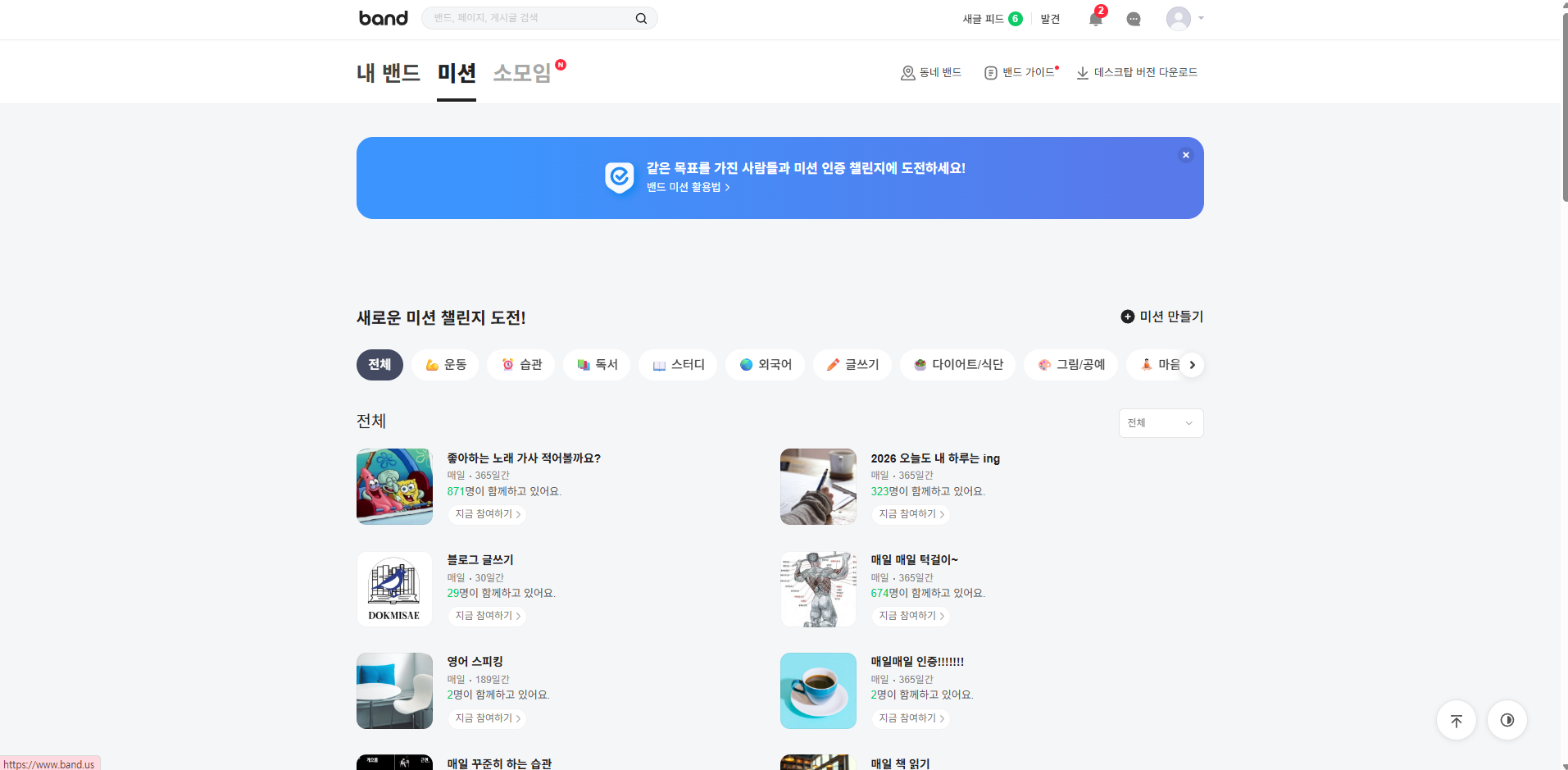Open the 전체 sort dropdown

(1161, 423)
